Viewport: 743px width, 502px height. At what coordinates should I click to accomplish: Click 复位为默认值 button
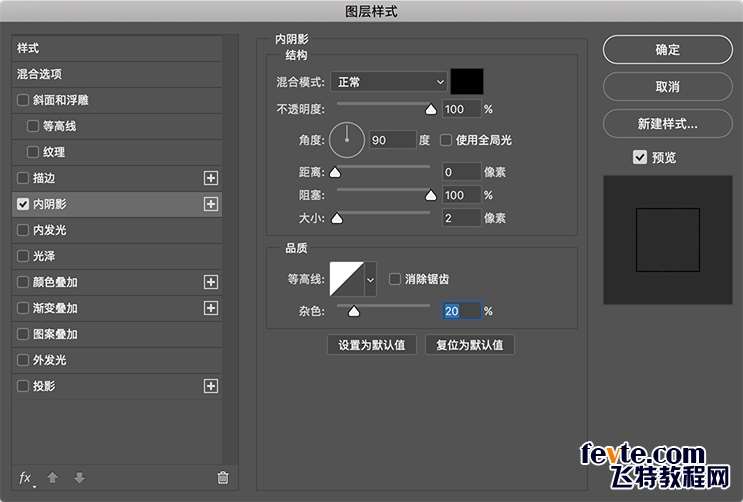(x=470, y=345)
